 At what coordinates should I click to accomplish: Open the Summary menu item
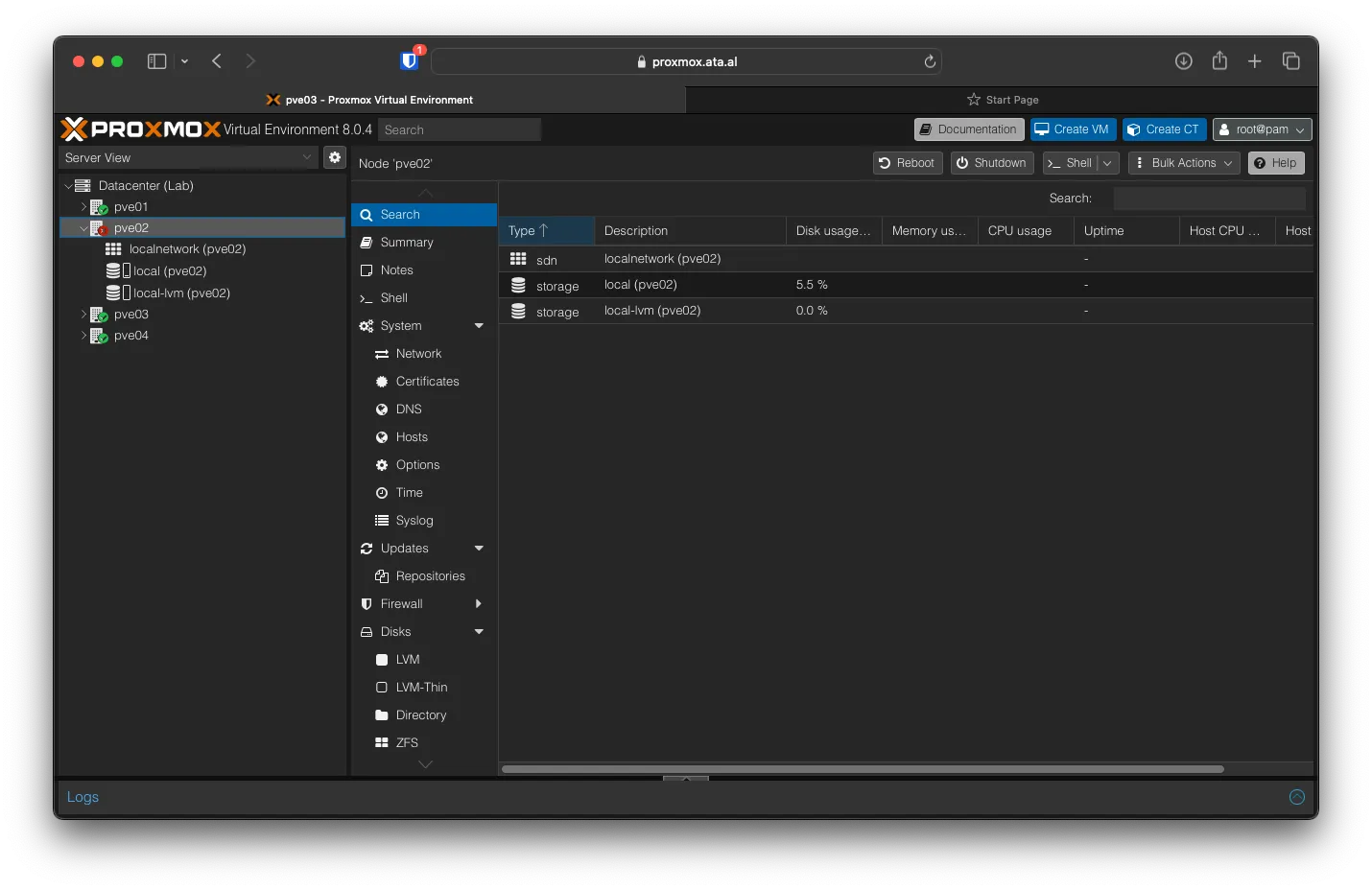point(424,243)
